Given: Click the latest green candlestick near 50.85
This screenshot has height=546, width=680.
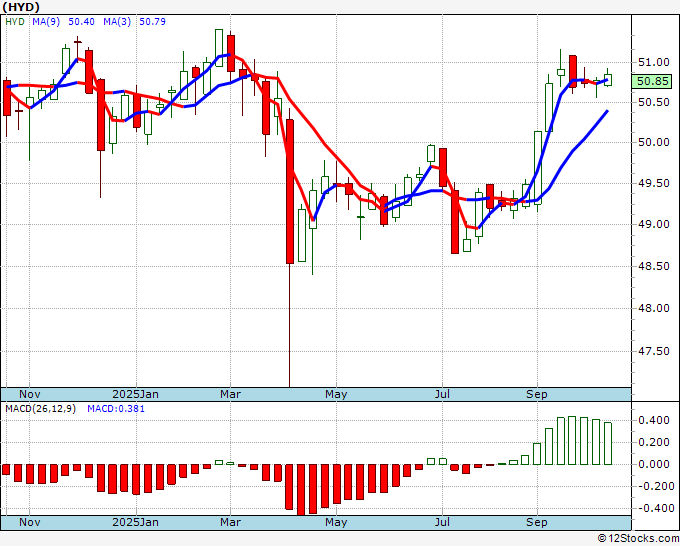Looking at the screenshot, I should [x=608, y=80].
